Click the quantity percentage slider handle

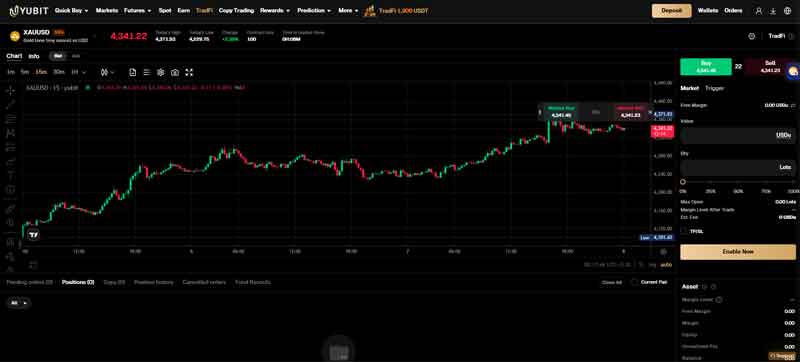[683, 182]
